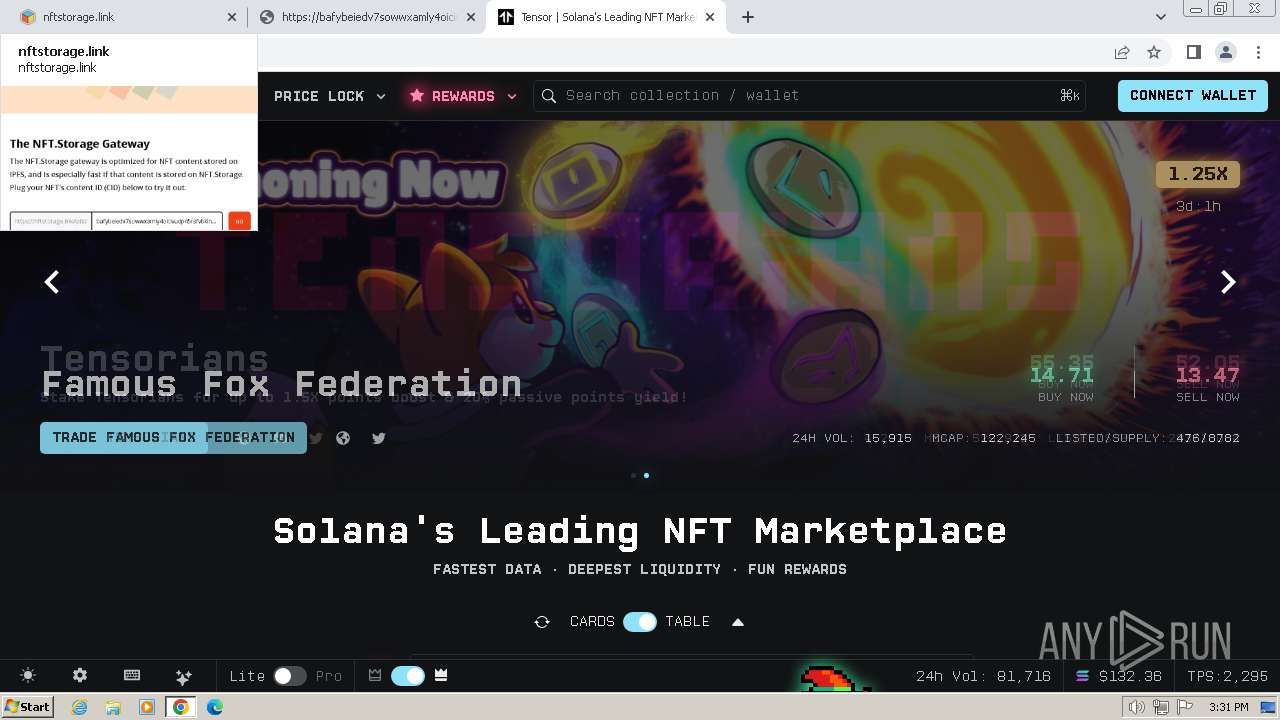Click the TABLE label

coord(688,622)
